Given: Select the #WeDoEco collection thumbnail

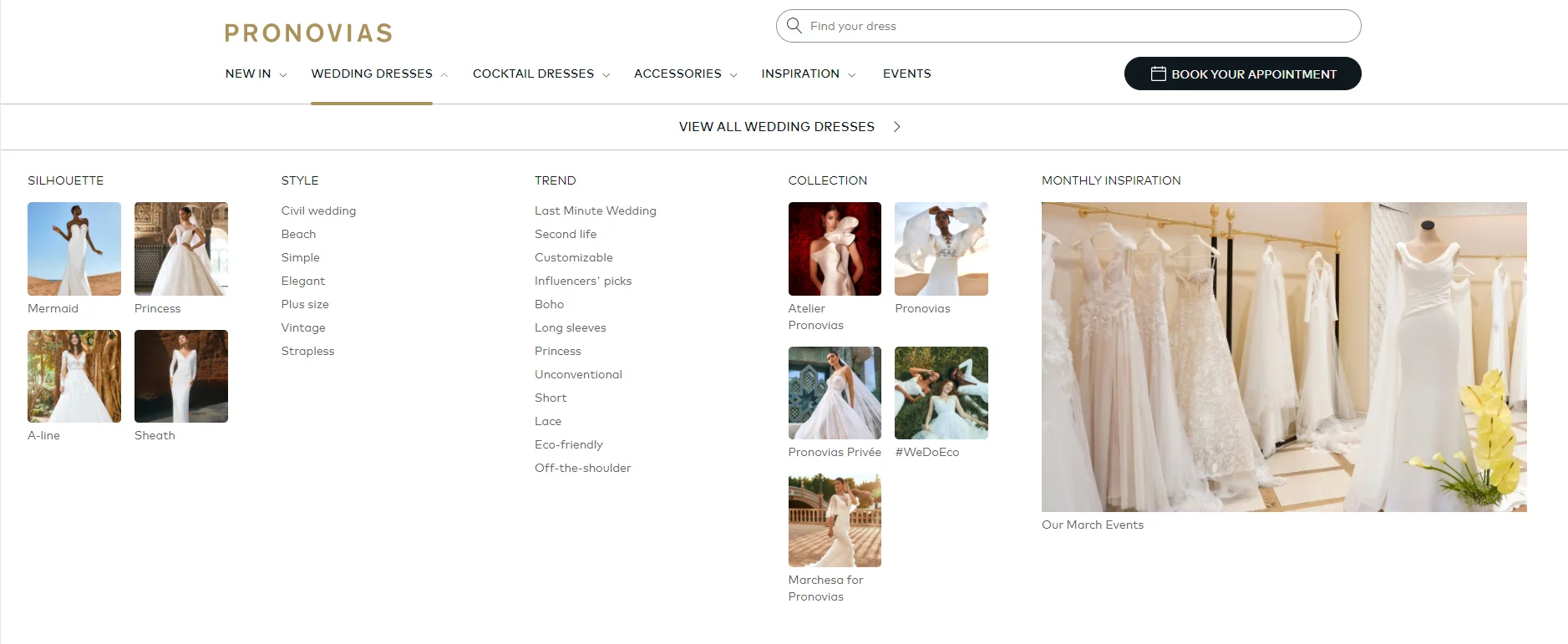Looking at the screenshot, I should click(941, 393).
